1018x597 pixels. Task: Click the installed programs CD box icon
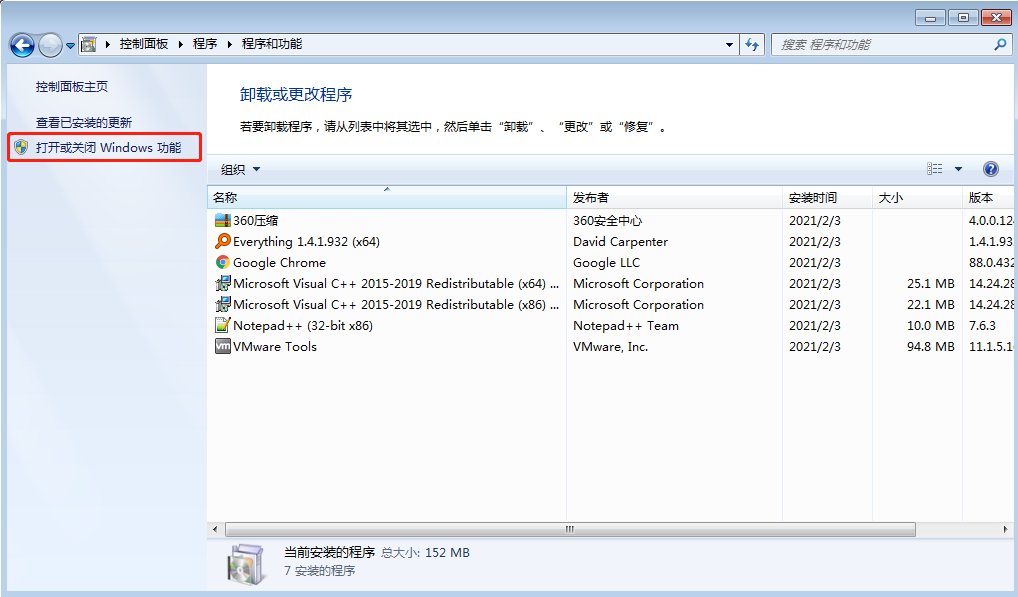tap(247, 563)
